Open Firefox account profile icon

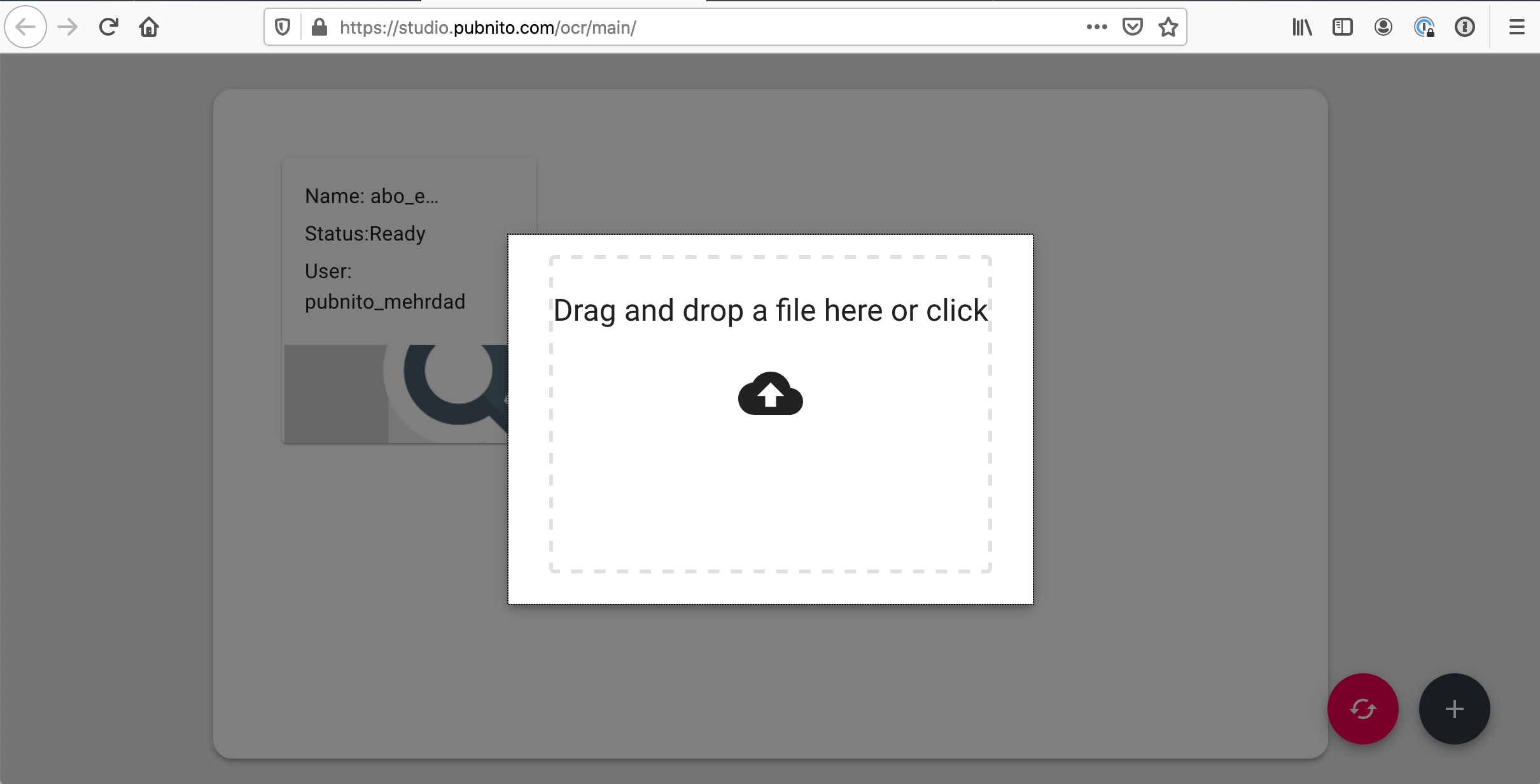pyautogui.click(x=1383, y=27)
